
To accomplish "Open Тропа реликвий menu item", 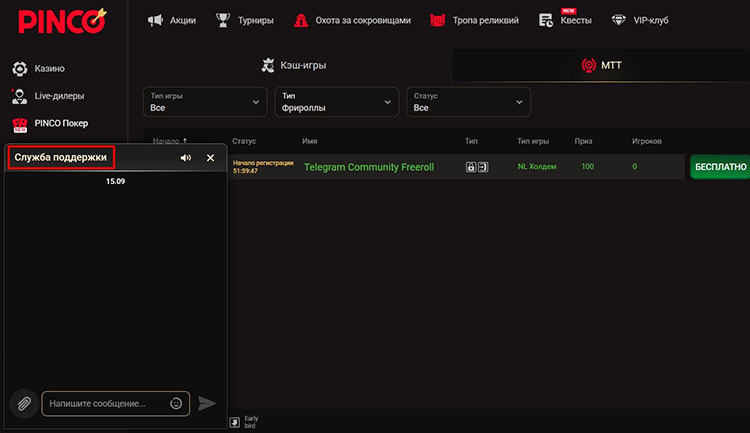I will [x=485, y=20].
